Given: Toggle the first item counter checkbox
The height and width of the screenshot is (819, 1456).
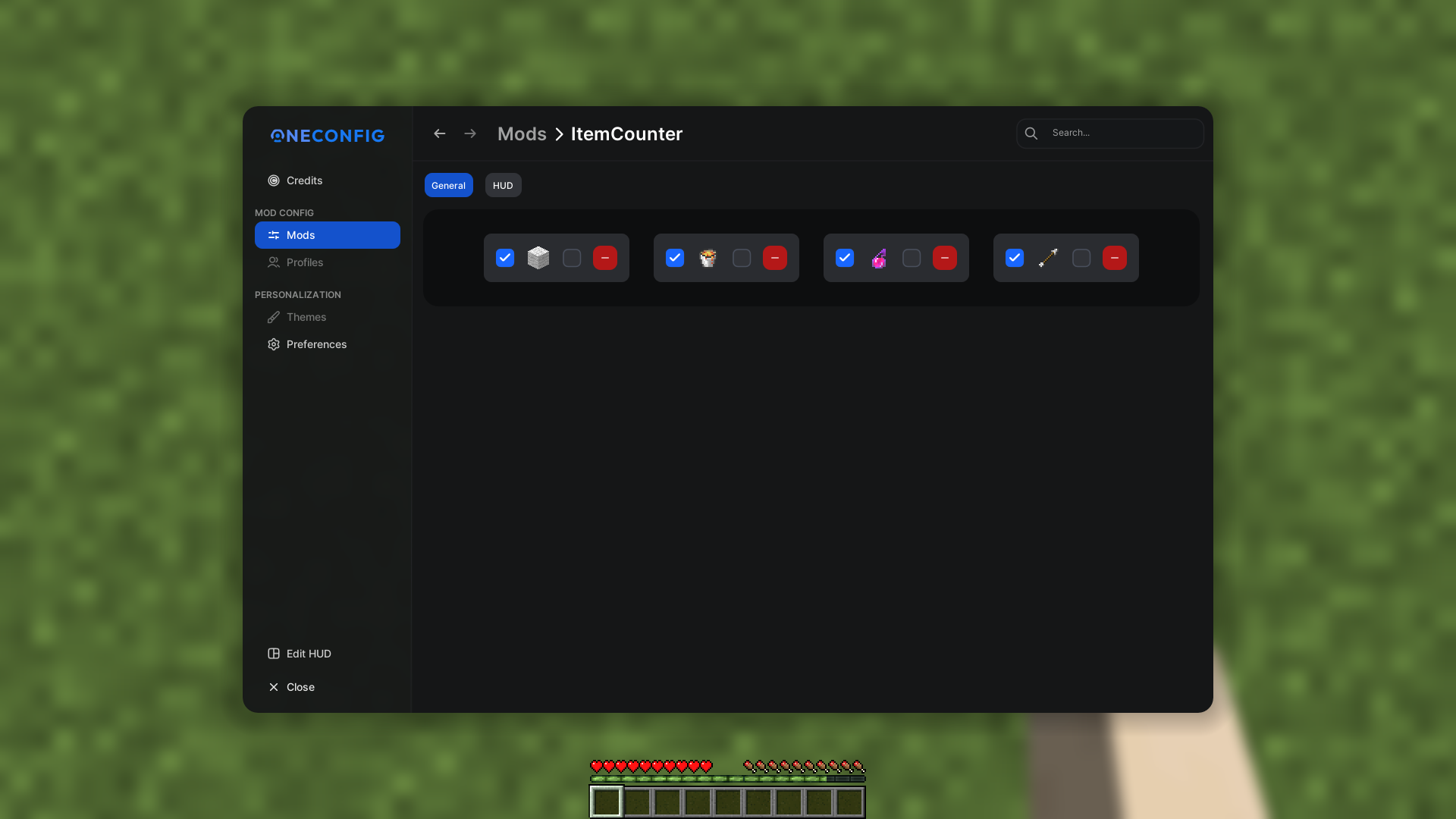Looking at the screenshot, I should tap(505, 258).
